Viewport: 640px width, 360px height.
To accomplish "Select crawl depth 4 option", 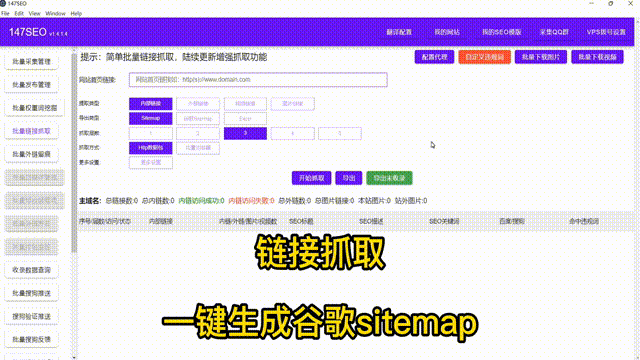I will pos(293,133).
